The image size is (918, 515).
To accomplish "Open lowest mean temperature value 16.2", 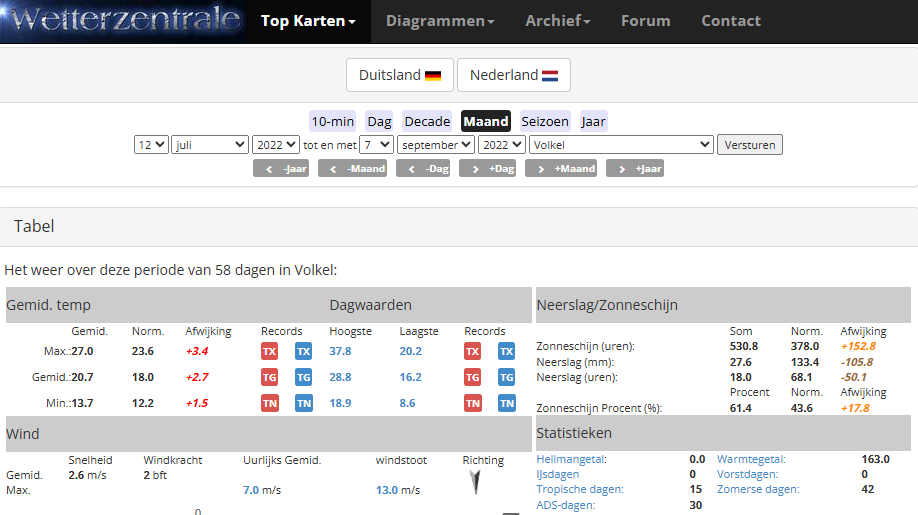I will coord(410,377).
